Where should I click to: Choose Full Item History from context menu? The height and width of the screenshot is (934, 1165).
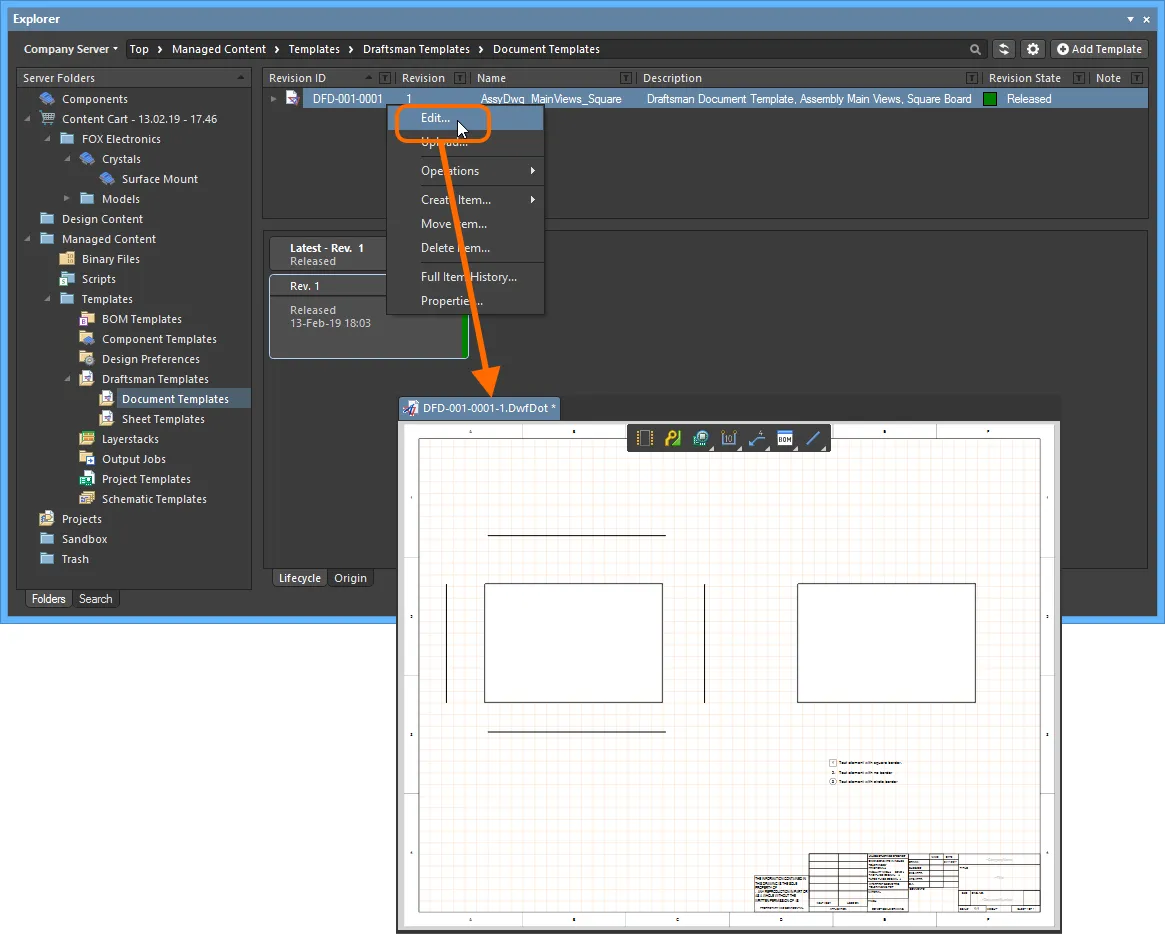pyautogui.click(x=468, y=277)
